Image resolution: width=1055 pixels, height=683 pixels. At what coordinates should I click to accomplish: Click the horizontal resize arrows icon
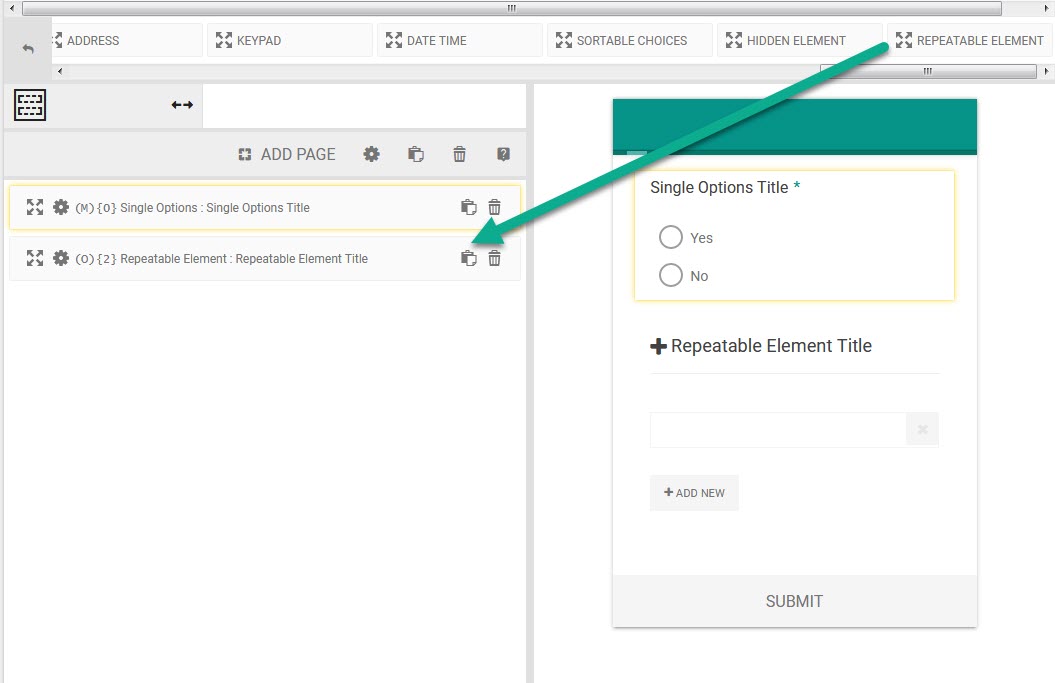pyautogui.click(x=182, y=105)
